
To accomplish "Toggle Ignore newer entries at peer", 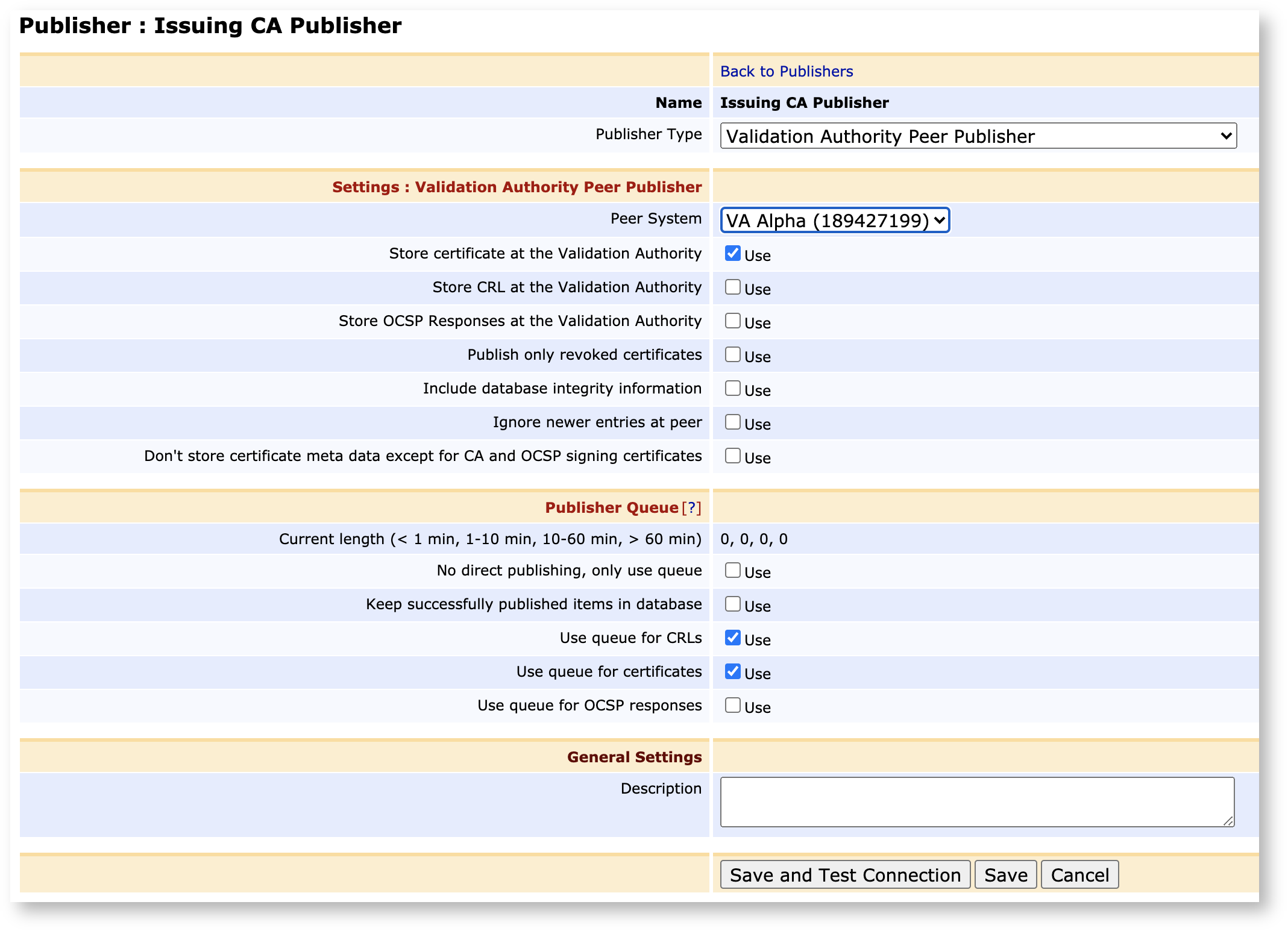I will pyautogui.click(x=732, y=422).
